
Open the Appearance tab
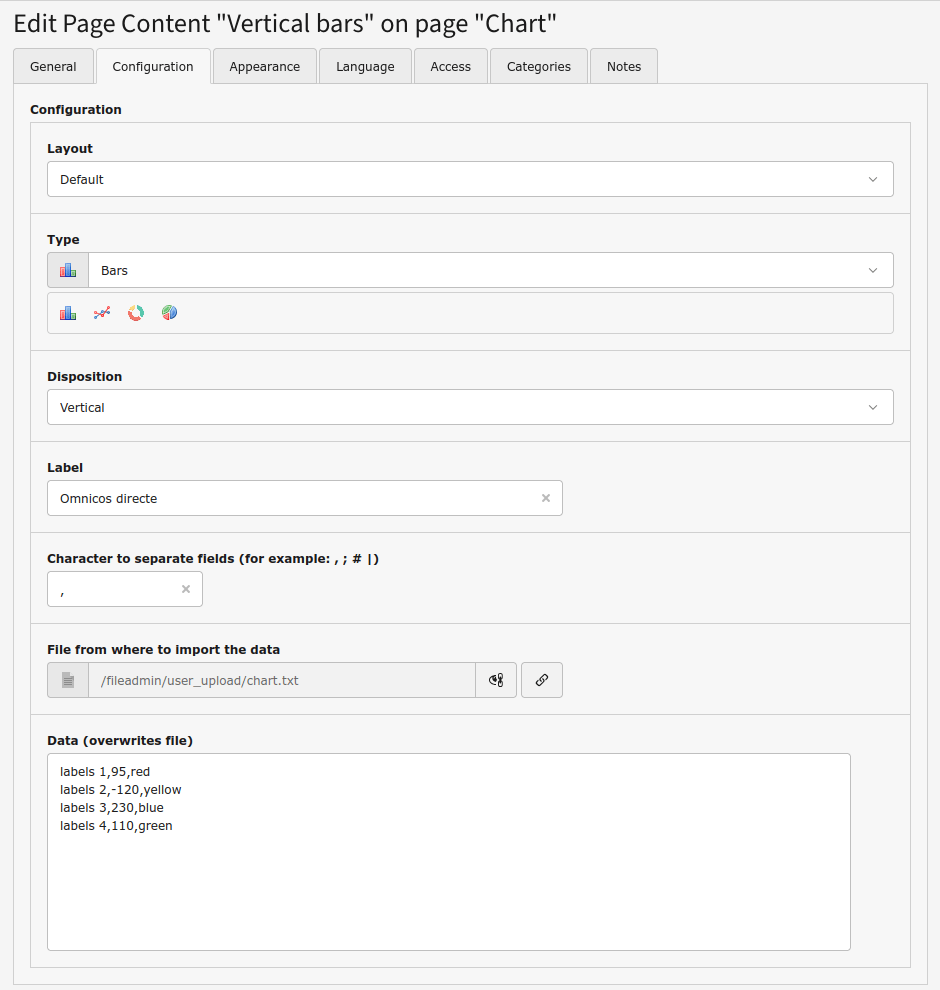(265, 67)
